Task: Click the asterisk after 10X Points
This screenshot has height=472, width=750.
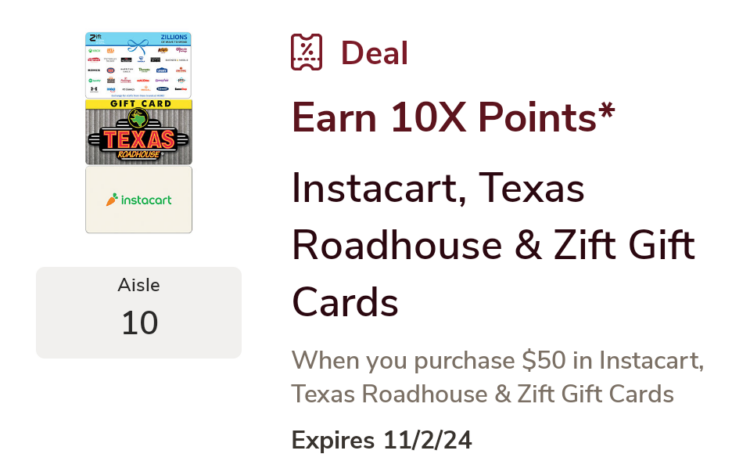Action: pyautogui.click(x=607, y=111)
